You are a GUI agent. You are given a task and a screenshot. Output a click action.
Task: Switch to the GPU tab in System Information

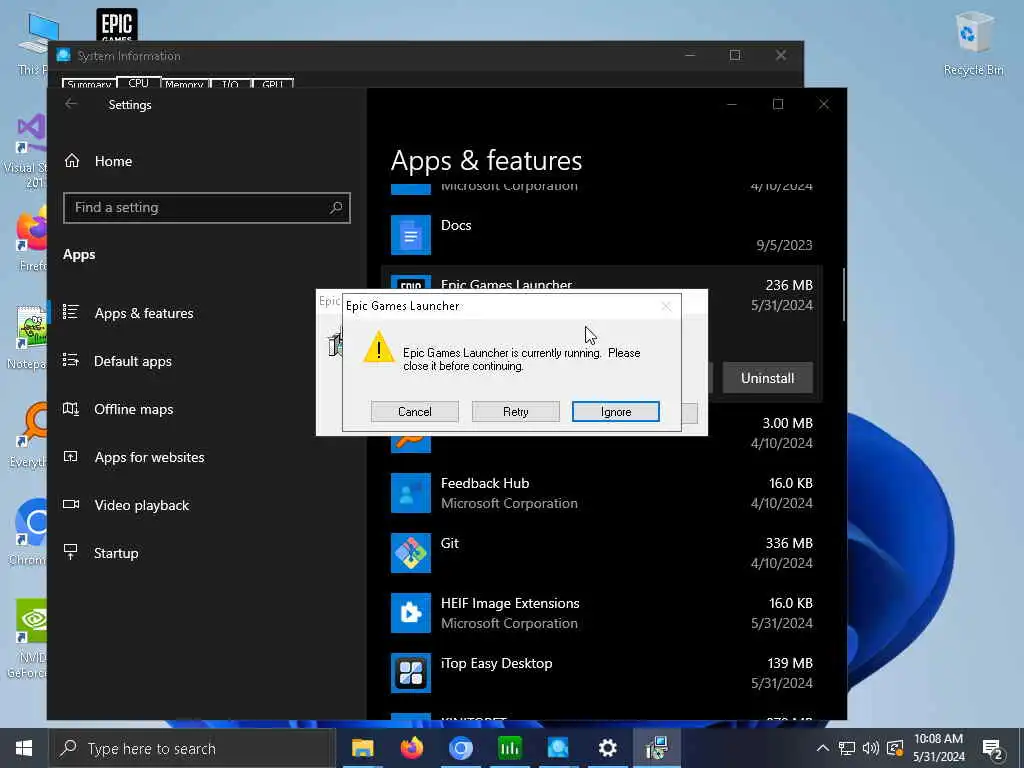pyautogui.click(x=272, y=84)
